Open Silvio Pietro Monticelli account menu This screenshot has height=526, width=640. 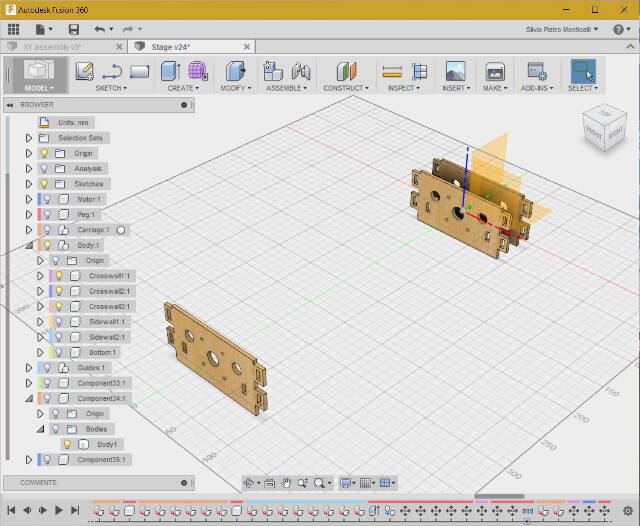pyautogui.click(x=562, y=29)
